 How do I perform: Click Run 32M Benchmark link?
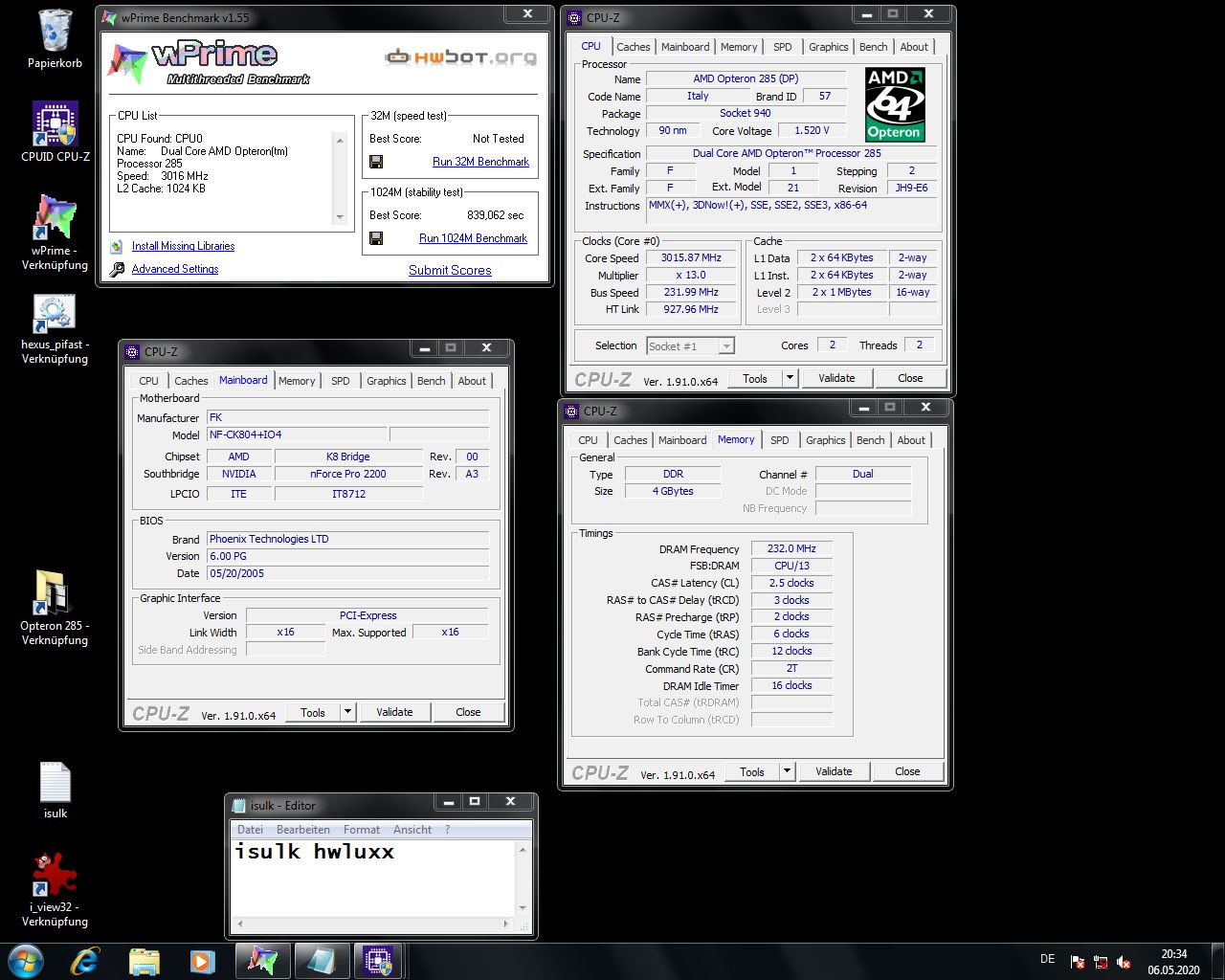pos(480,162)
